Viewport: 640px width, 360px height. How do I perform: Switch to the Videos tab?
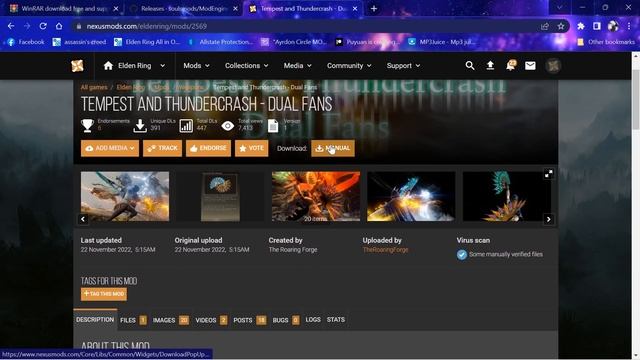pyautogui.click(x=211, y=320)
